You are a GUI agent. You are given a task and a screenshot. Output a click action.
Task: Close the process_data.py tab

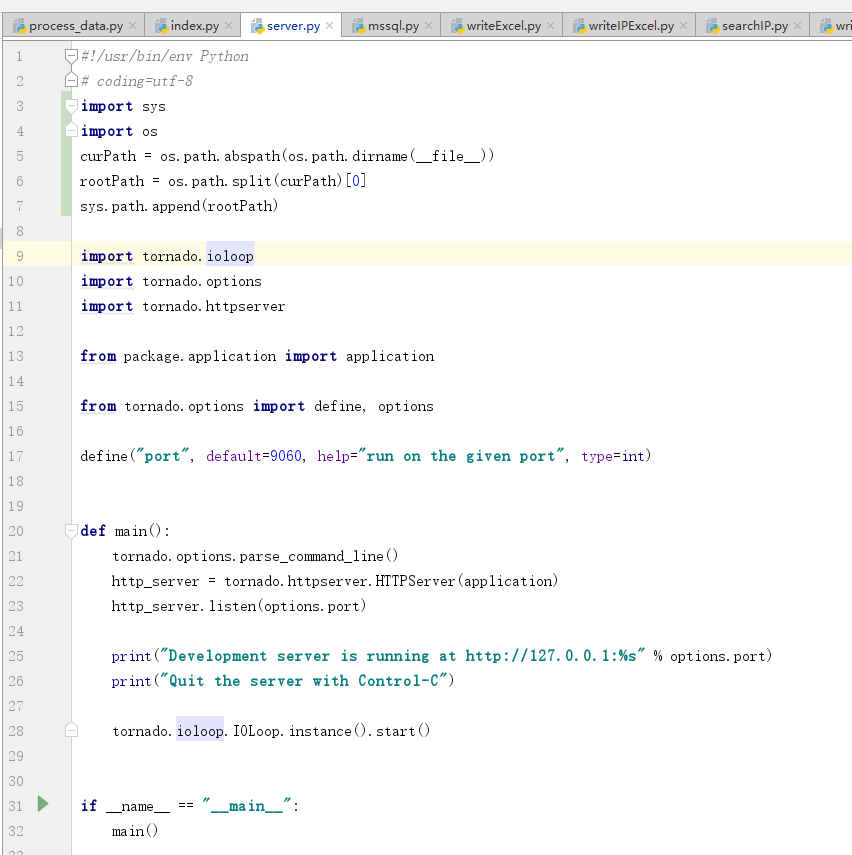pos(133,26)
